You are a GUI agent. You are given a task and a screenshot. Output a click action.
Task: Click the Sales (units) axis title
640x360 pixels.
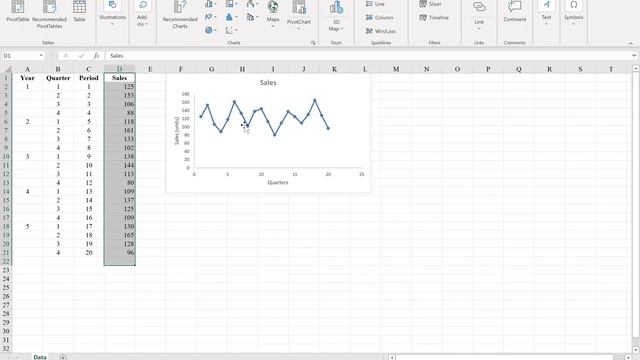(x=177, y=131)
